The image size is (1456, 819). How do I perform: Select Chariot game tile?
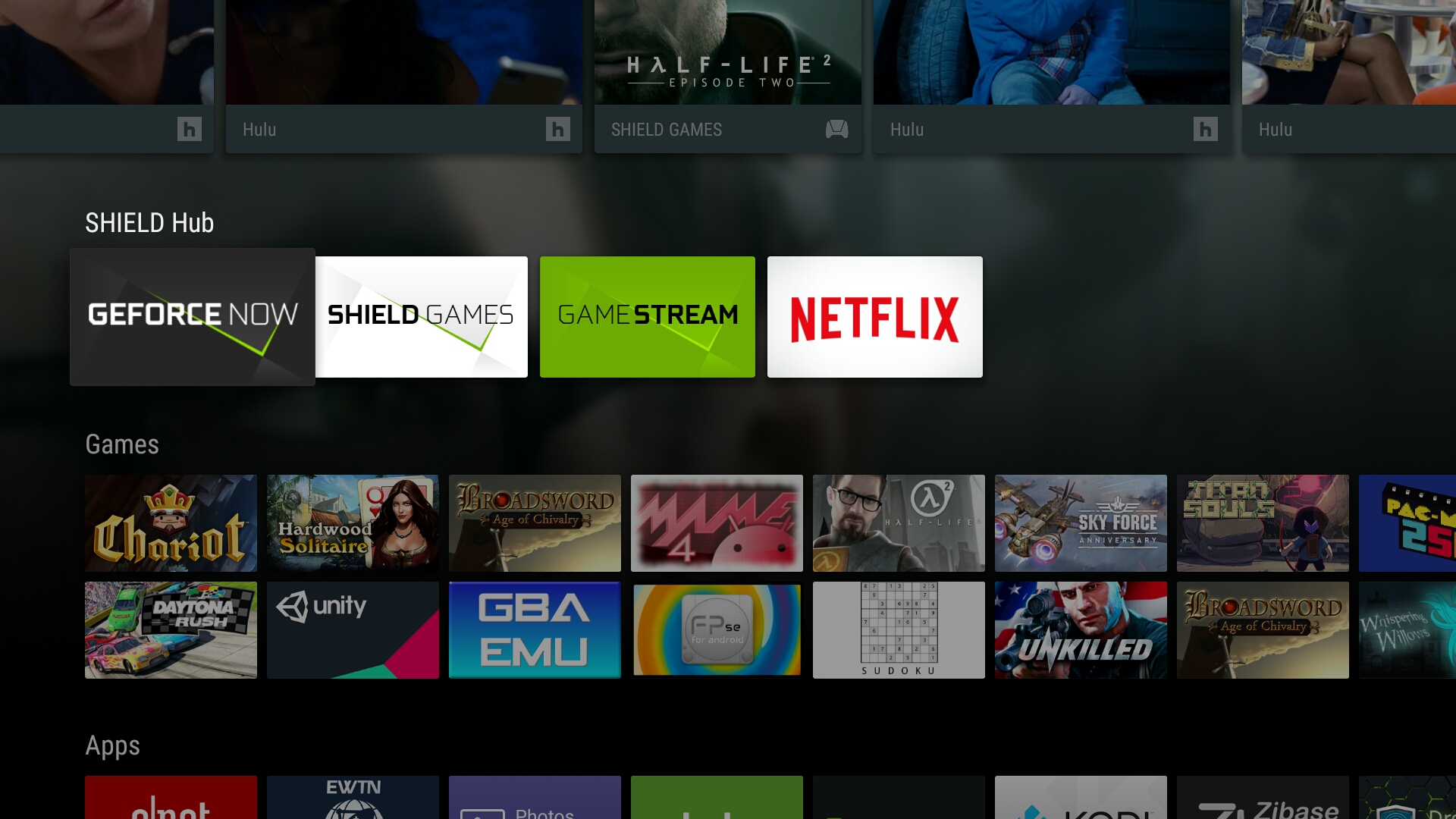[171, 522]
